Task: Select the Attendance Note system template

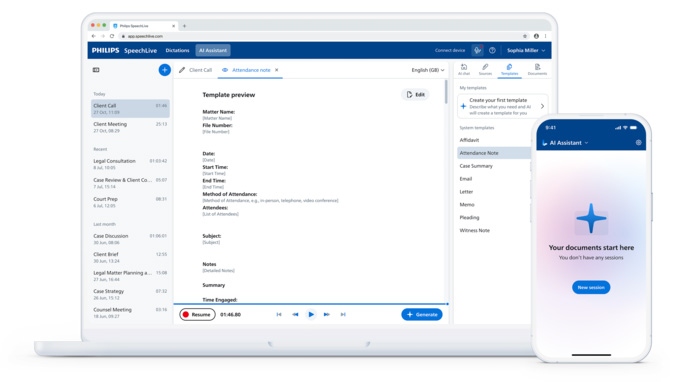Action: click(x=493, y=153)
